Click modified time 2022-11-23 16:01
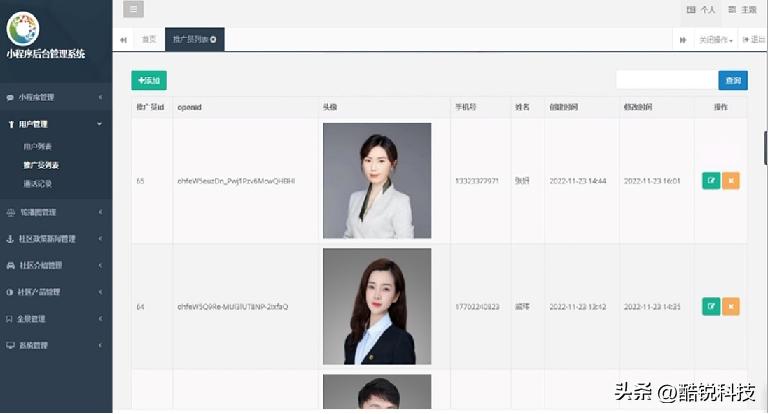This screenshot has width=768, height=414. point(652,181)
